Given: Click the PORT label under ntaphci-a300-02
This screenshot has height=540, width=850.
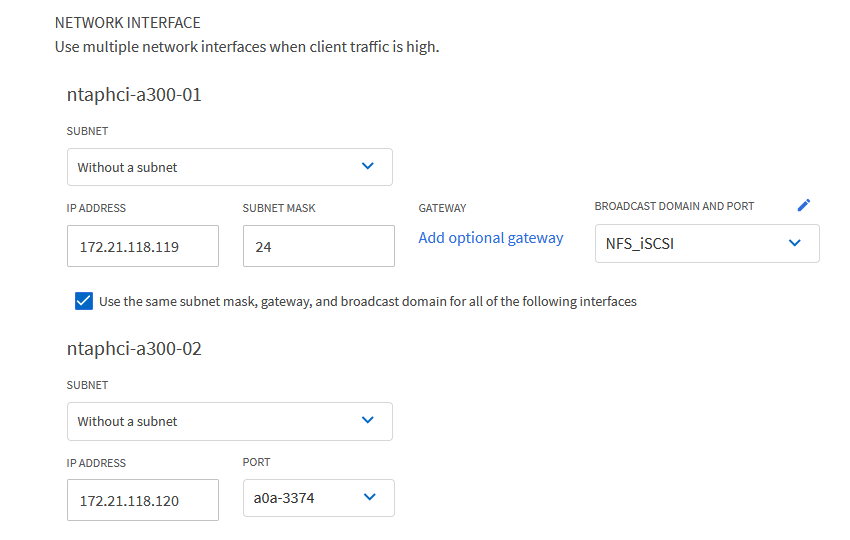Looking at the screenshot, I should pyautogui.click(x=256, y=463).
